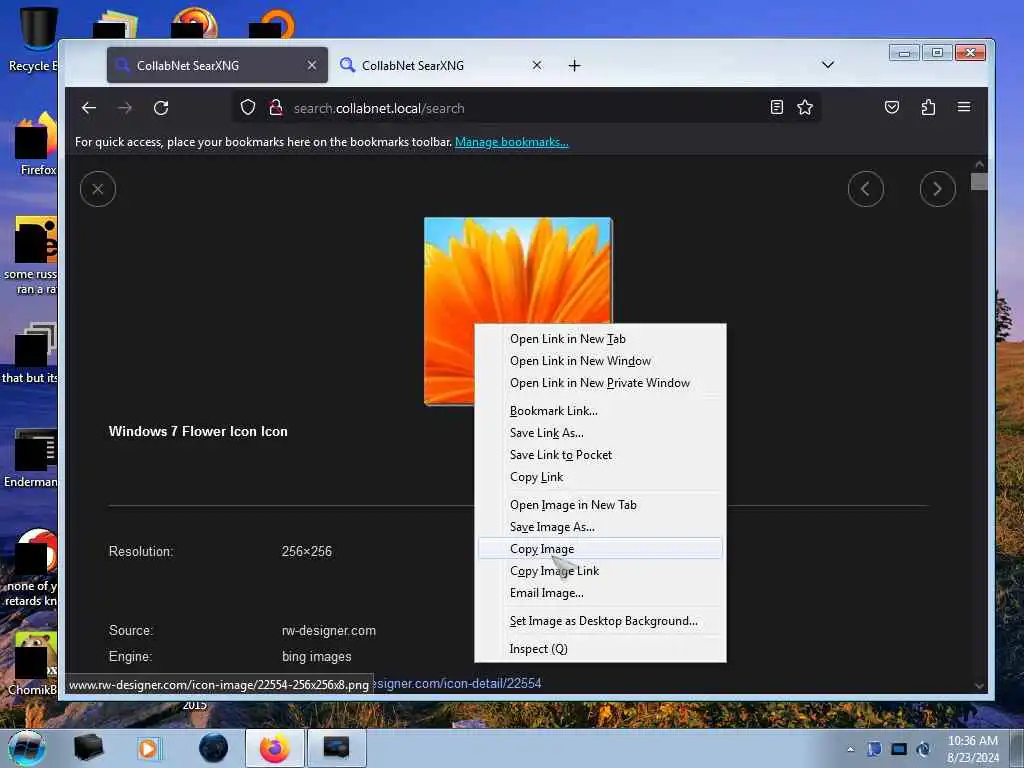
Task: Close the image detail view X button
Action: click(x=98, y=189)
